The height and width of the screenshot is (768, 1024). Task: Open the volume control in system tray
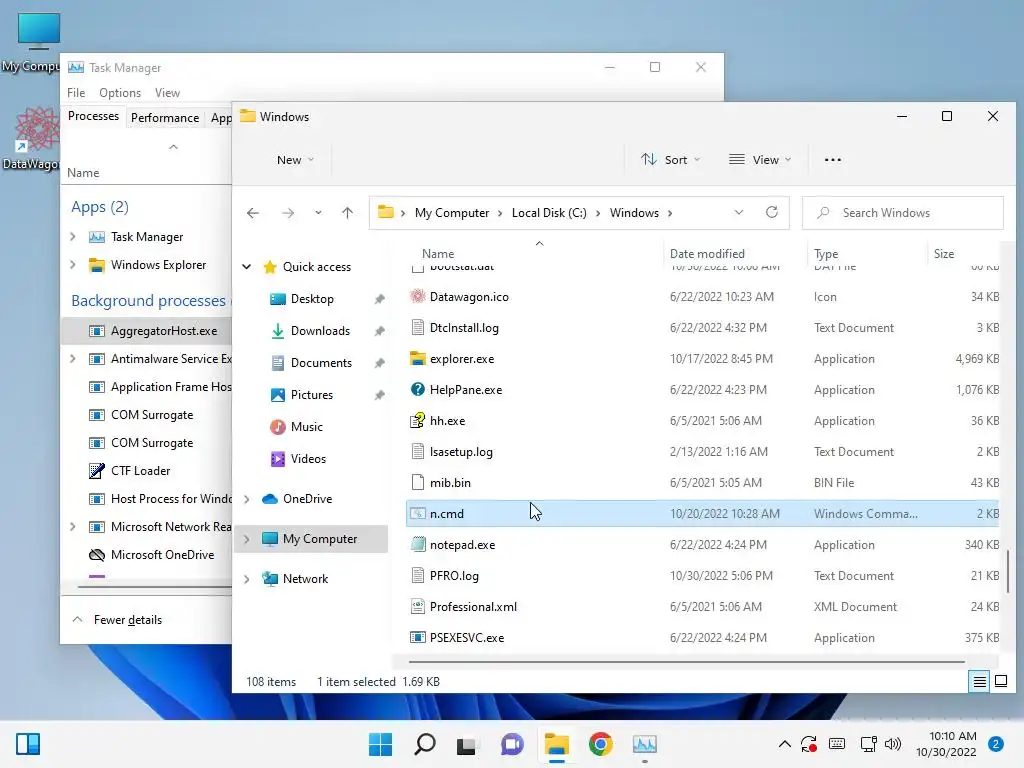click(893, 744)
